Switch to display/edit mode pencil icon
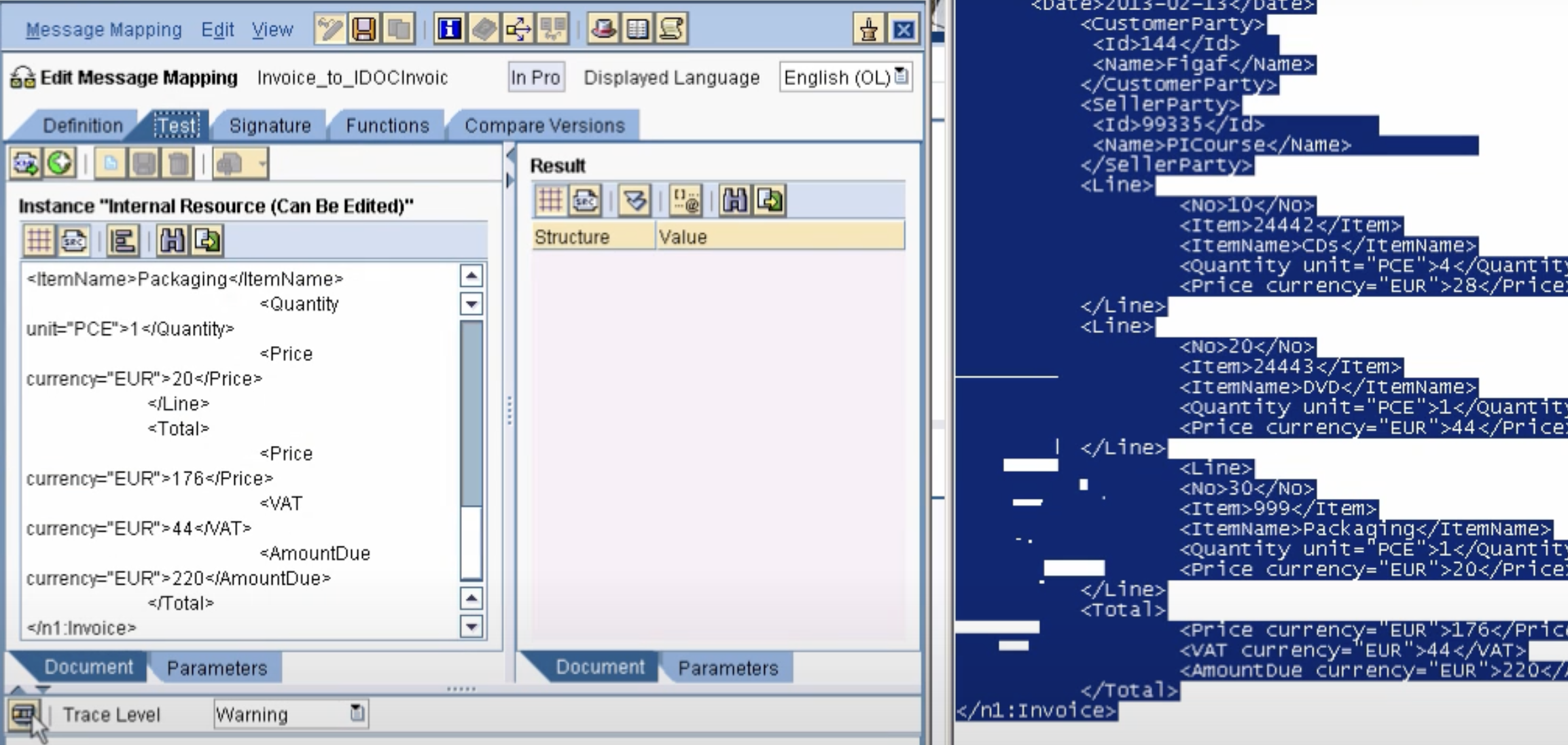Screen dimensions: 1568x745 tap(329, 29)
